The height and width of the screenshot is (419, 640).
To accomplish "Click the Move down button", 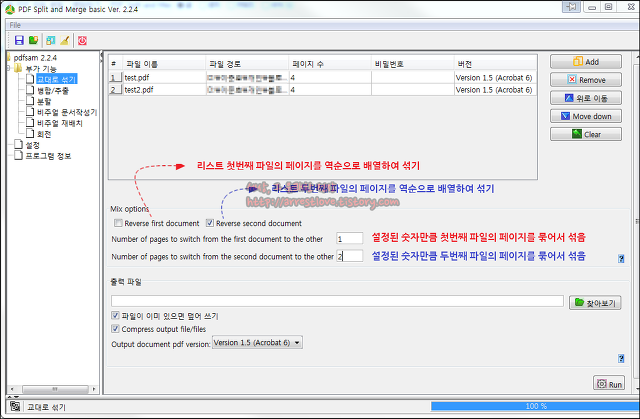I will [x=586, y=116].
